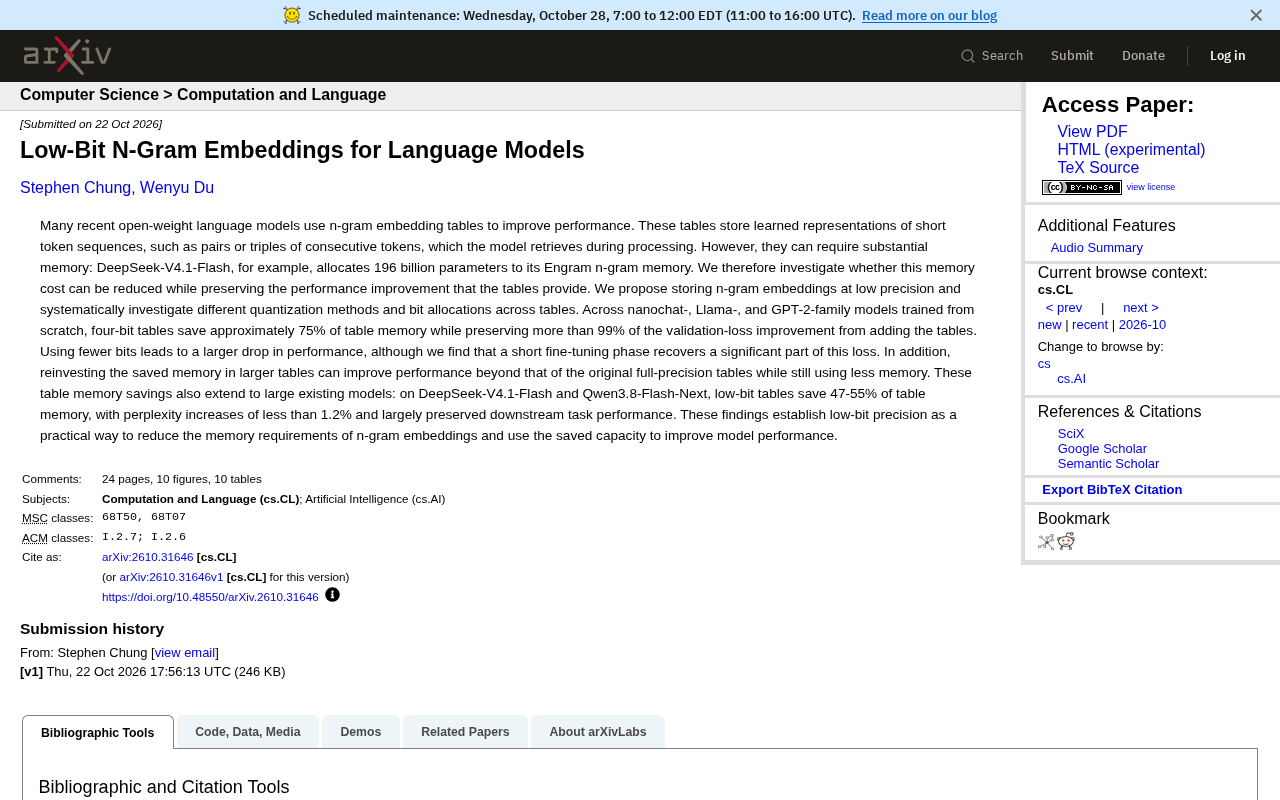Click the Creative Commons BY-NC-SA license badge
This screenshot has width=1280, height=800.
coord(1081,187)
